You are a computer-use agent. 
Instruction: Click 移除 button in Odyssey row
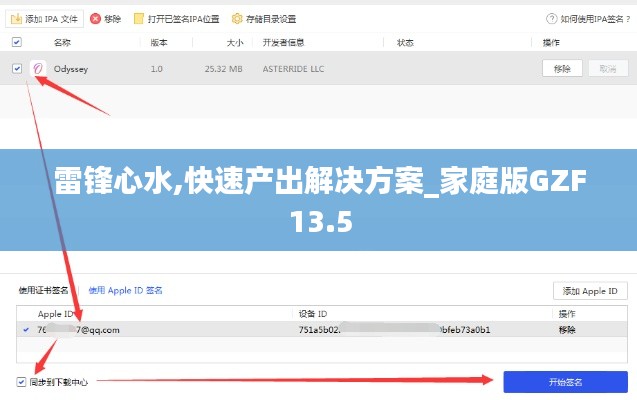coord(562,68)
